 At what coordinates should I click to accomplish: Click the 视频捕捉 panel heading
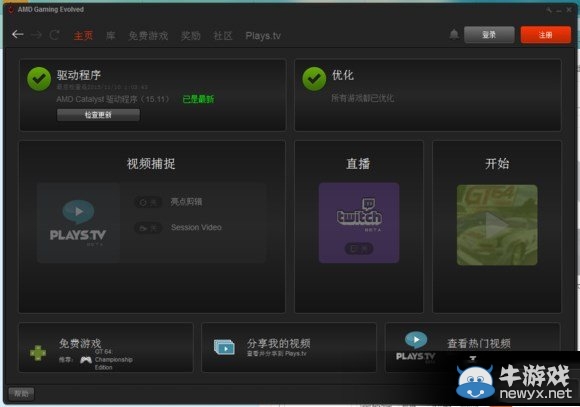point(151,163)
